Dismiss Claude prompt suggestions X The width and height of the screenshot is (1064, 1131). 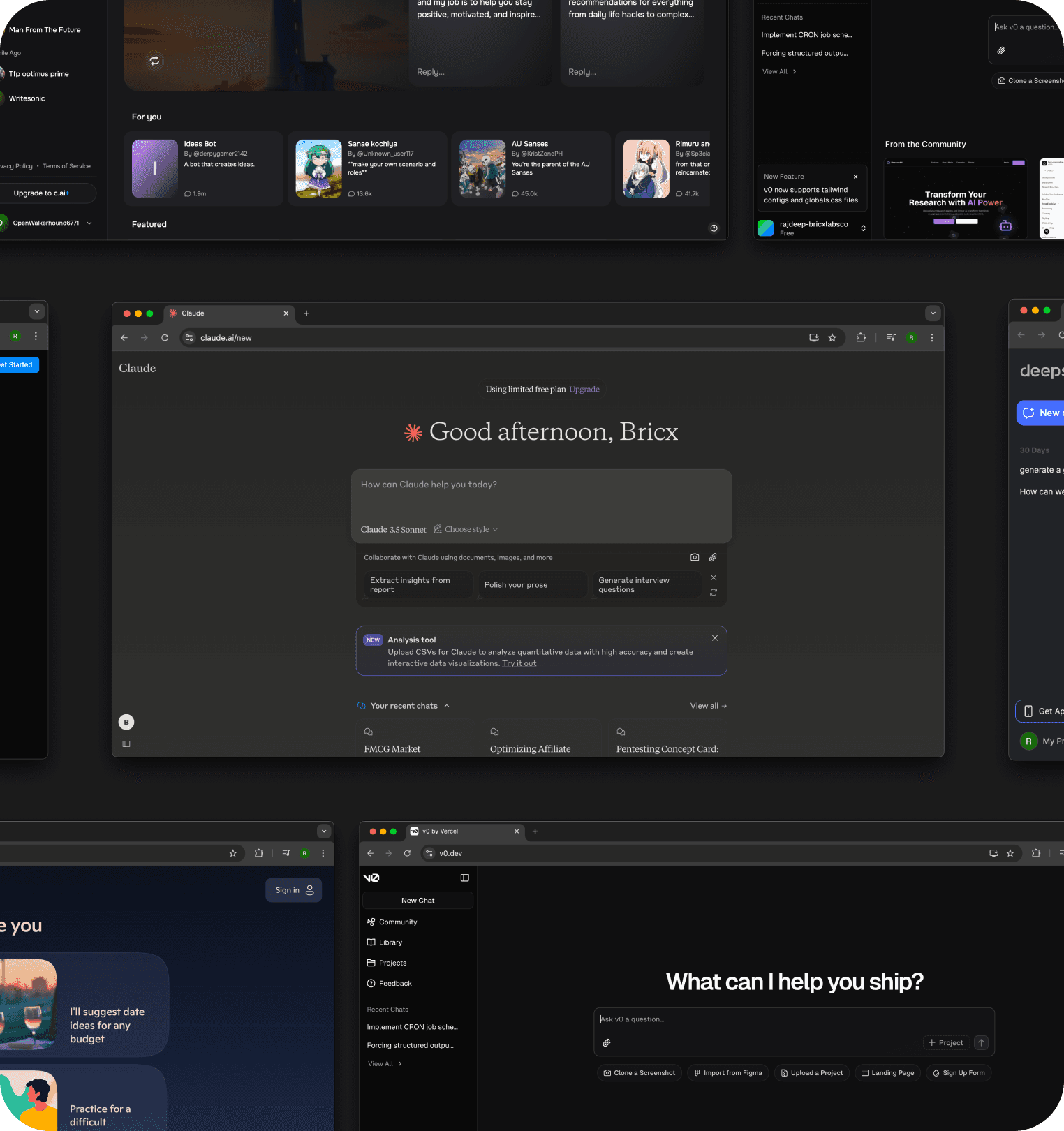click(x=714, y=577)
